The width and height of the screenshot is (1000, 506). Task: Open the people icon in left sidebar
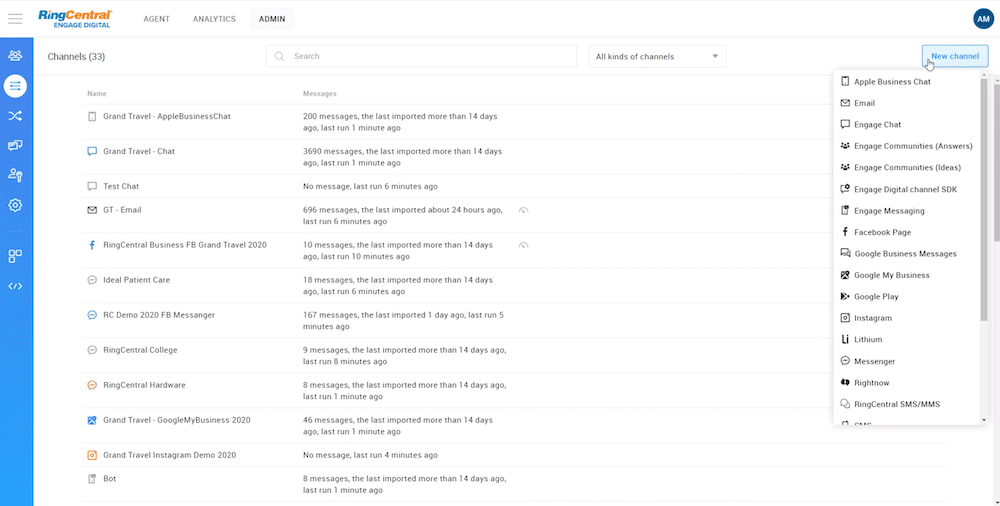(15, 57)
